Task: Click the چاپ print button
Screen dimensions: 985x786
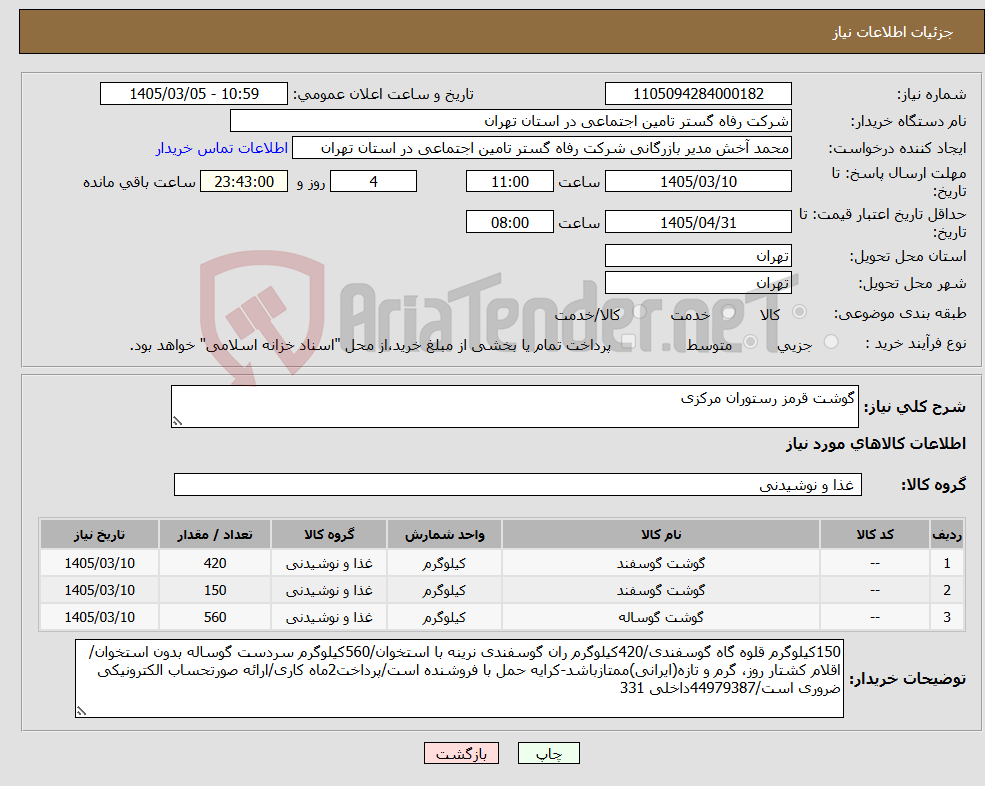Action: click(548, 753)
